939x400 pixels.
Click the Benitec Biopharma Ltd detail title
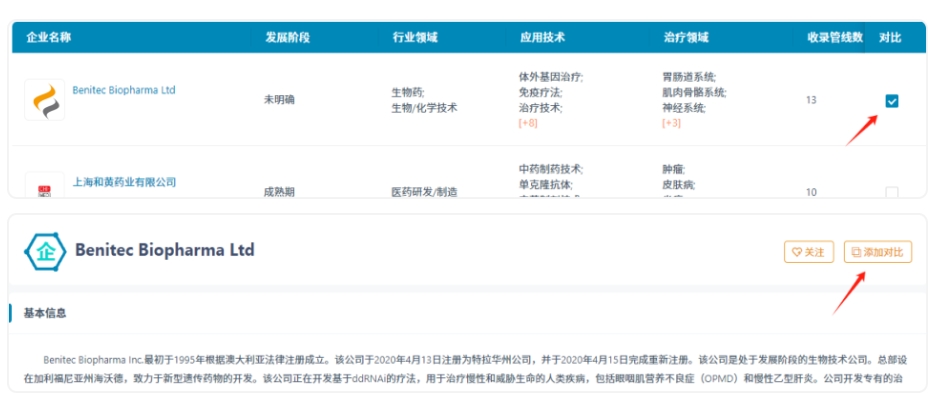click(165, 250)
